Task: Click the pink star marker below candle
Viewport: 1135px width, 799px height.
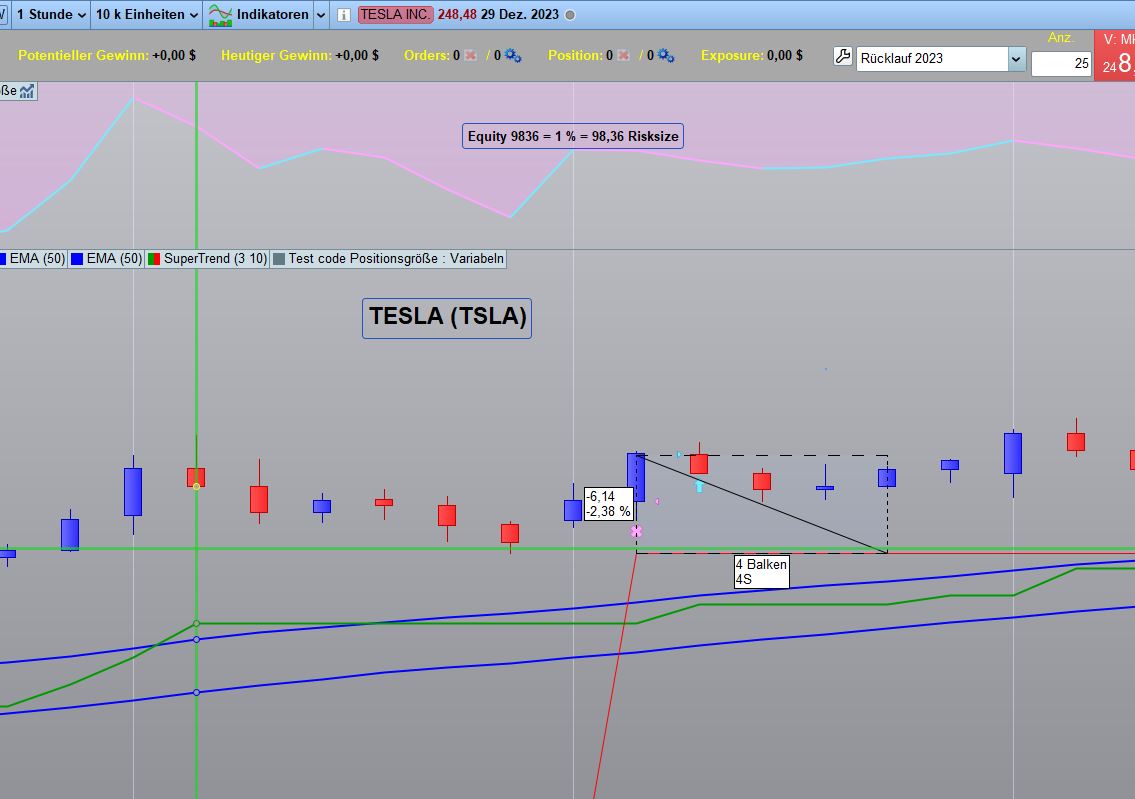Action: [636, 531]
